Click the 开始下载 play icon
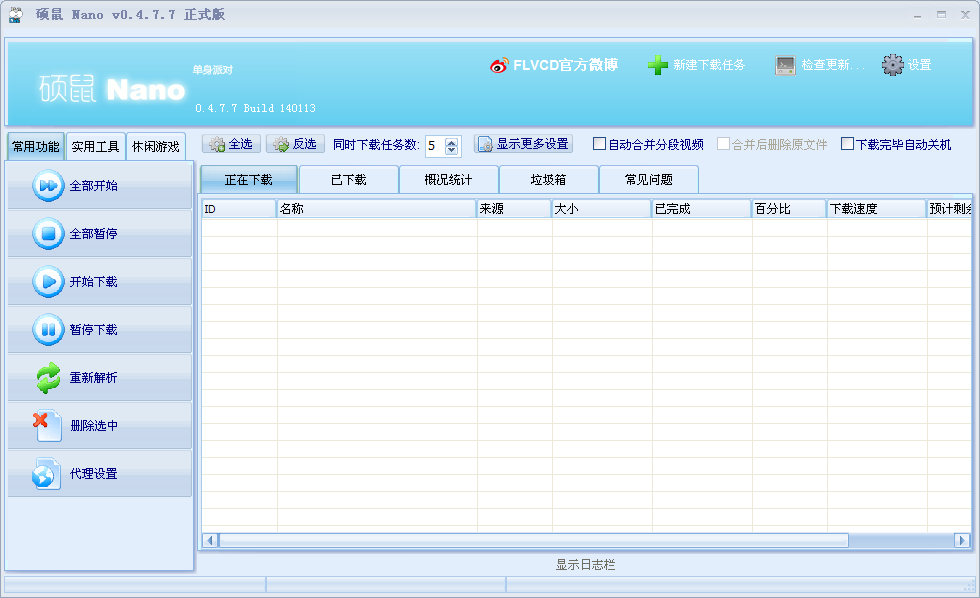The image size is (980, 598). [x=48, y=282]
